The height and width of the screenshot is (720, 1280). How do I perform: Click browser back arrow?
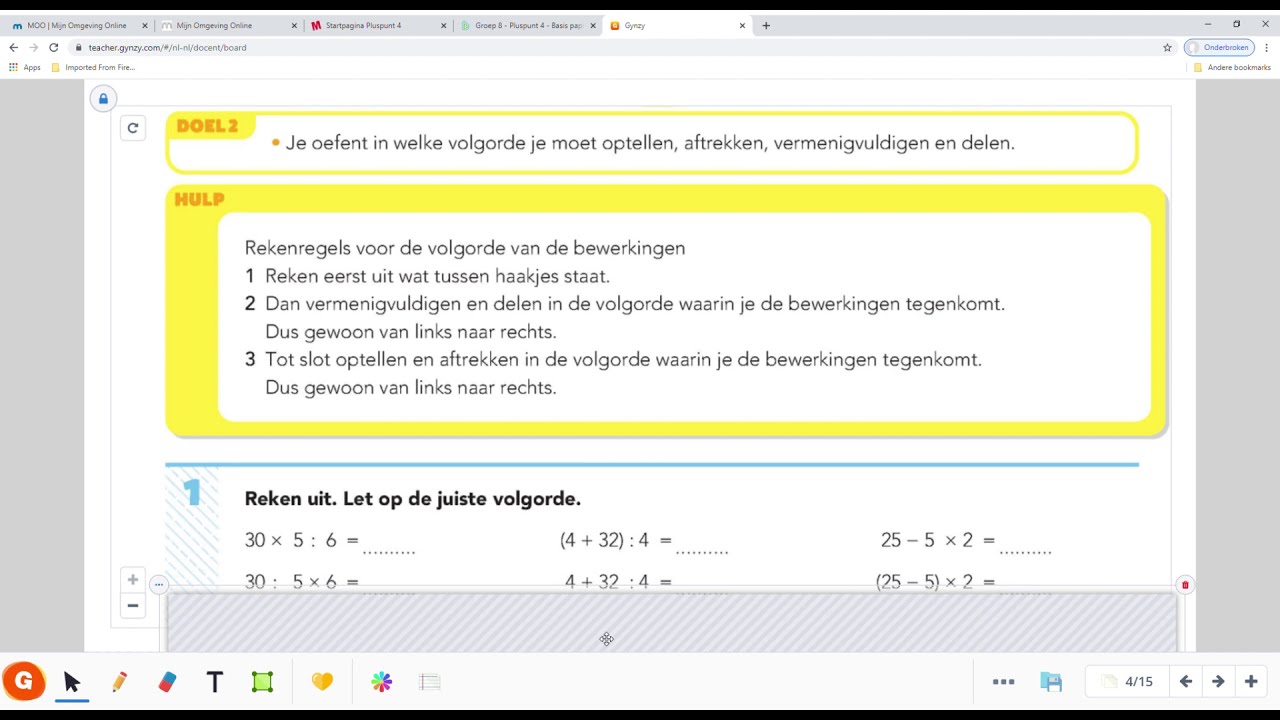click(14, 47)
